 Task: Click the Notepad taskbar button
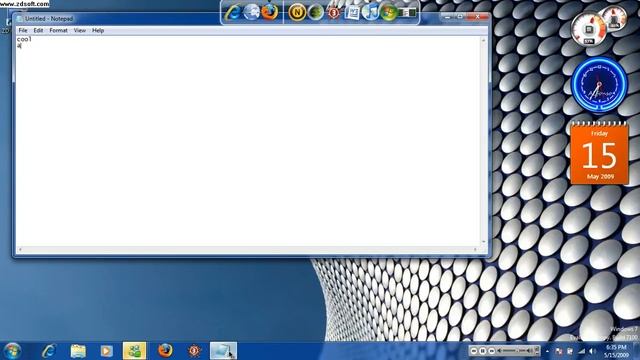tap(223, 351)
